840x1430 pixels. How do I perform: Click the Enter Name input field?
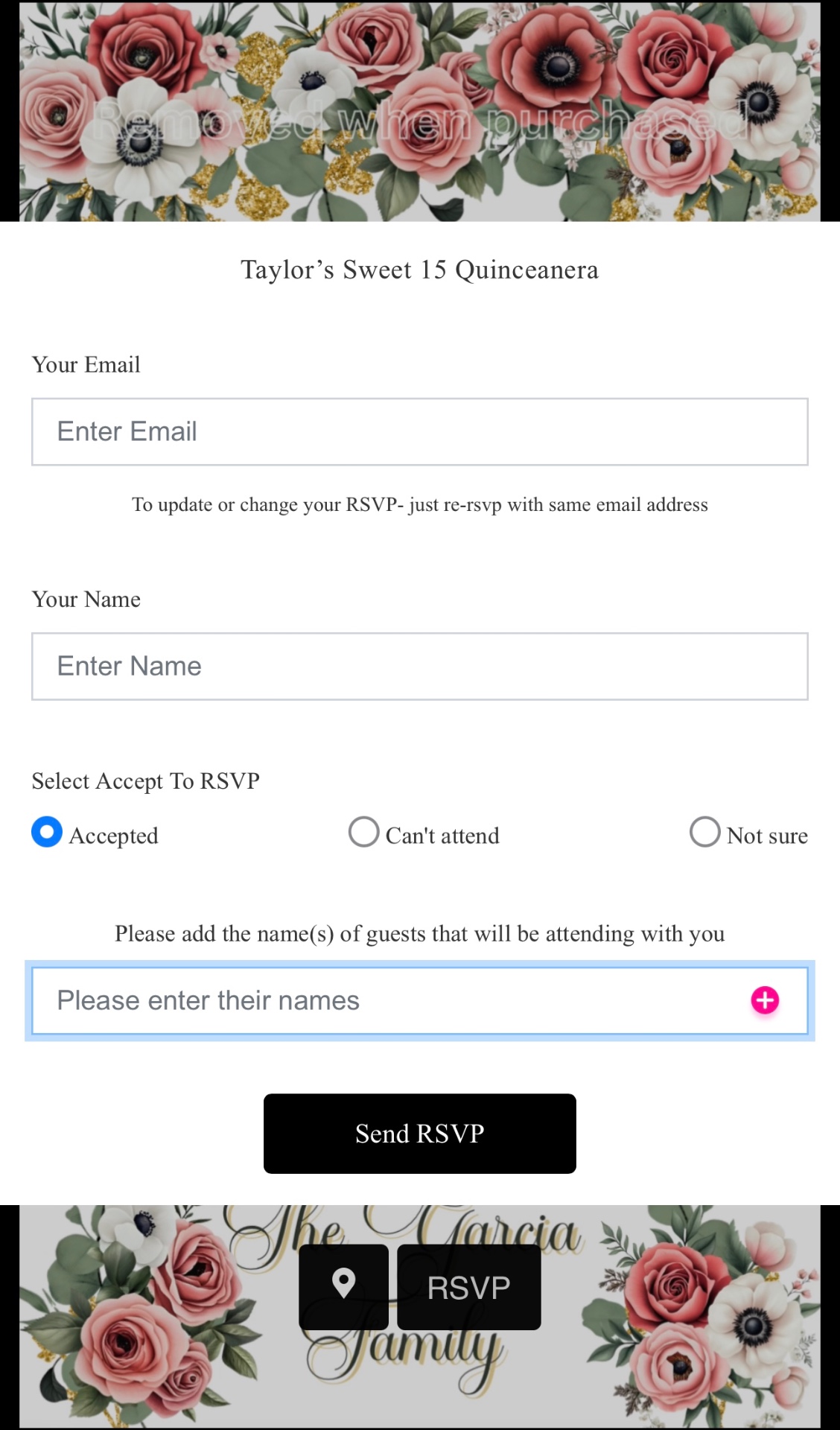point(419,666)
